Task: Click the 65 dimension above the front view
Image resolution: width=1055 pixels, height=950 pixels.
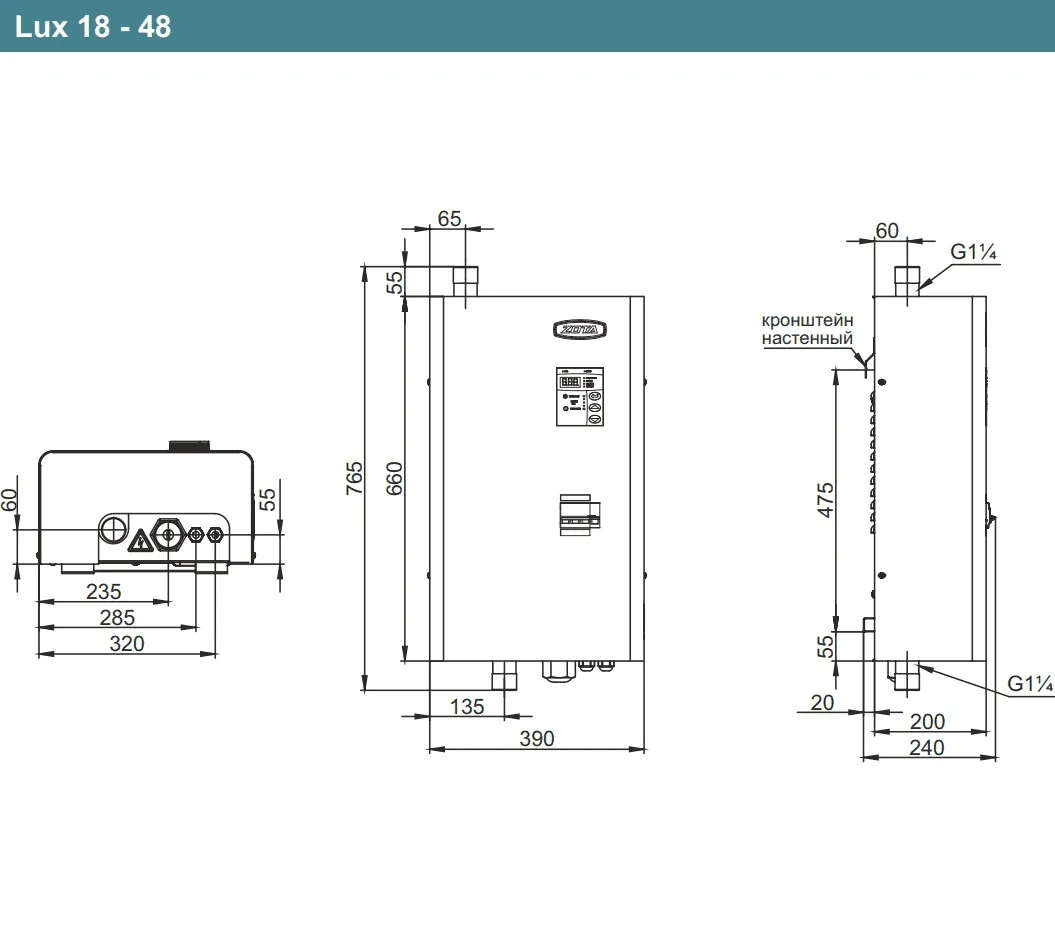Action: point(449,219)
